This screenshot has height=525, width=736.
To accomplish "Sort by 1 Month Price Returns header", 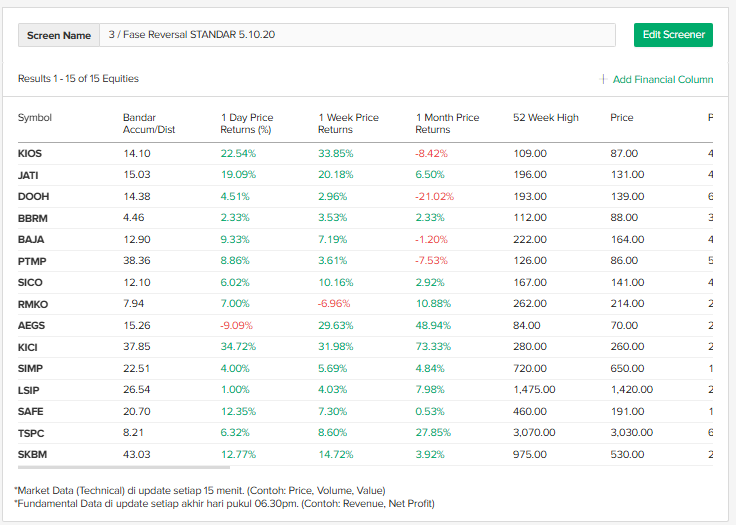I will pos(447,123).
